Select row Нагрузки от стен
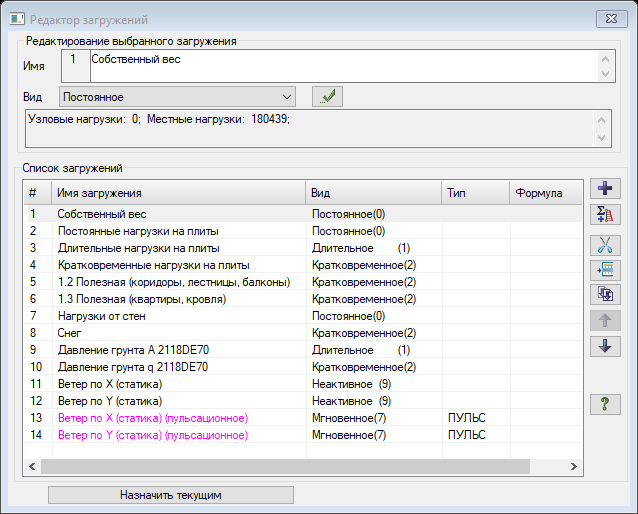Image resolution: width=638 pixels, height=514 pixels. point(303,316)
